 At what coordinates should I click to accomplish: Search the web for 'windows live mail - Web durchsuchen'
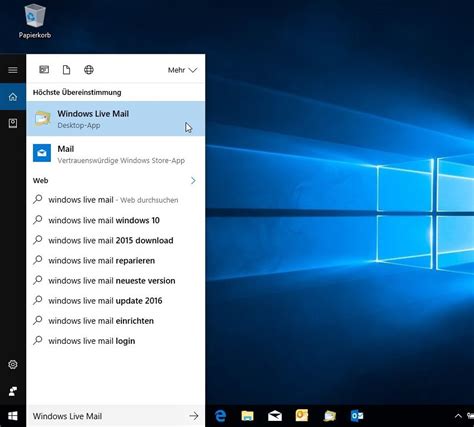click(116, 200)
